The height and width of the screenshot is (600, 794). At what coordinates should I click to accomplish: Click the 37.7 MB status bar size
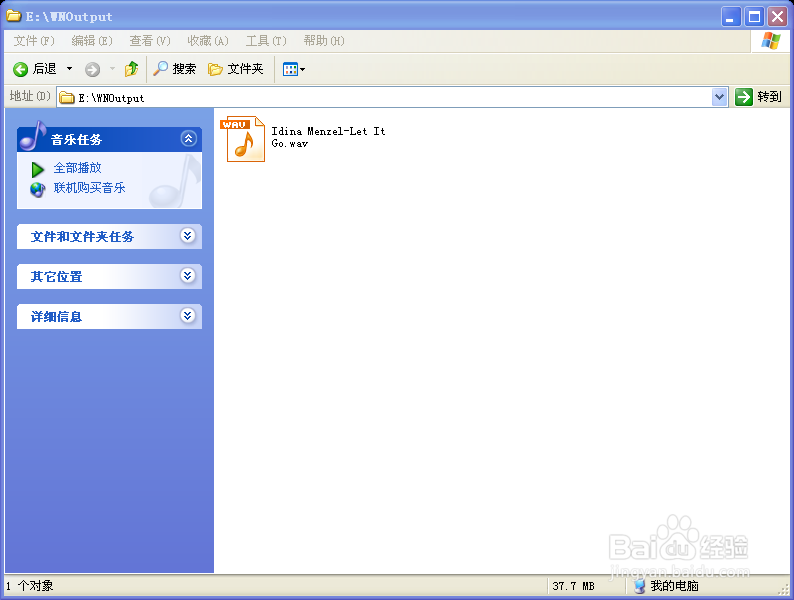click(573, 586)
